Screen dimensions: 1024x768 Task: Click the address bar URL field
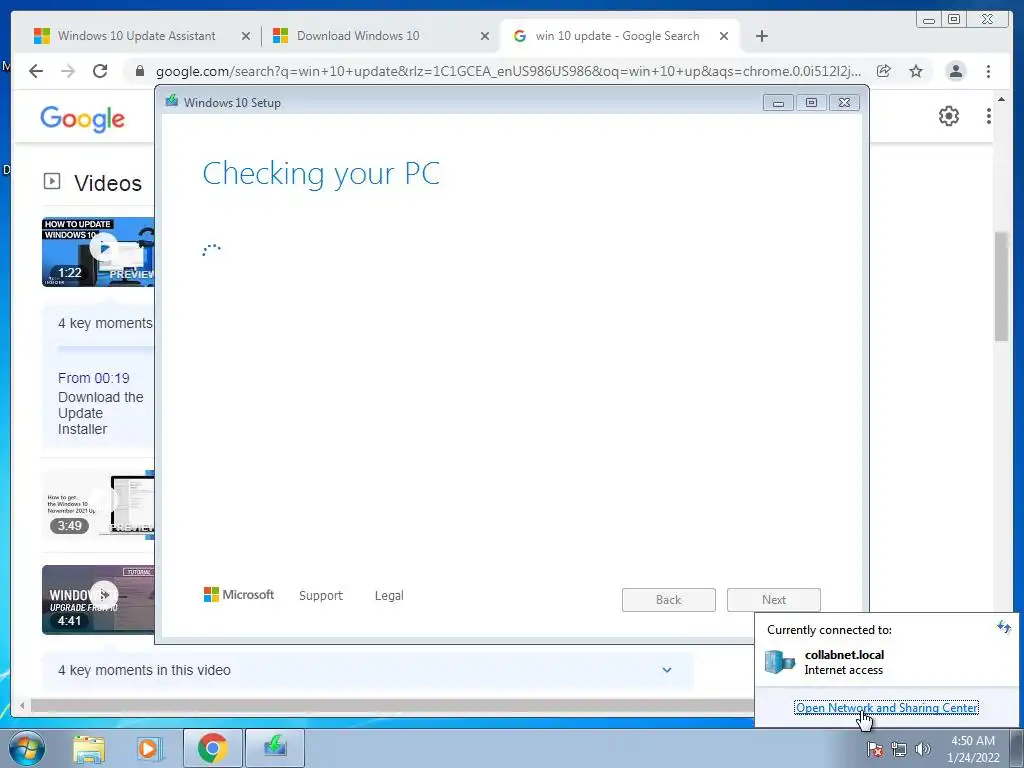pyautogui.click(x=508, y=71)
